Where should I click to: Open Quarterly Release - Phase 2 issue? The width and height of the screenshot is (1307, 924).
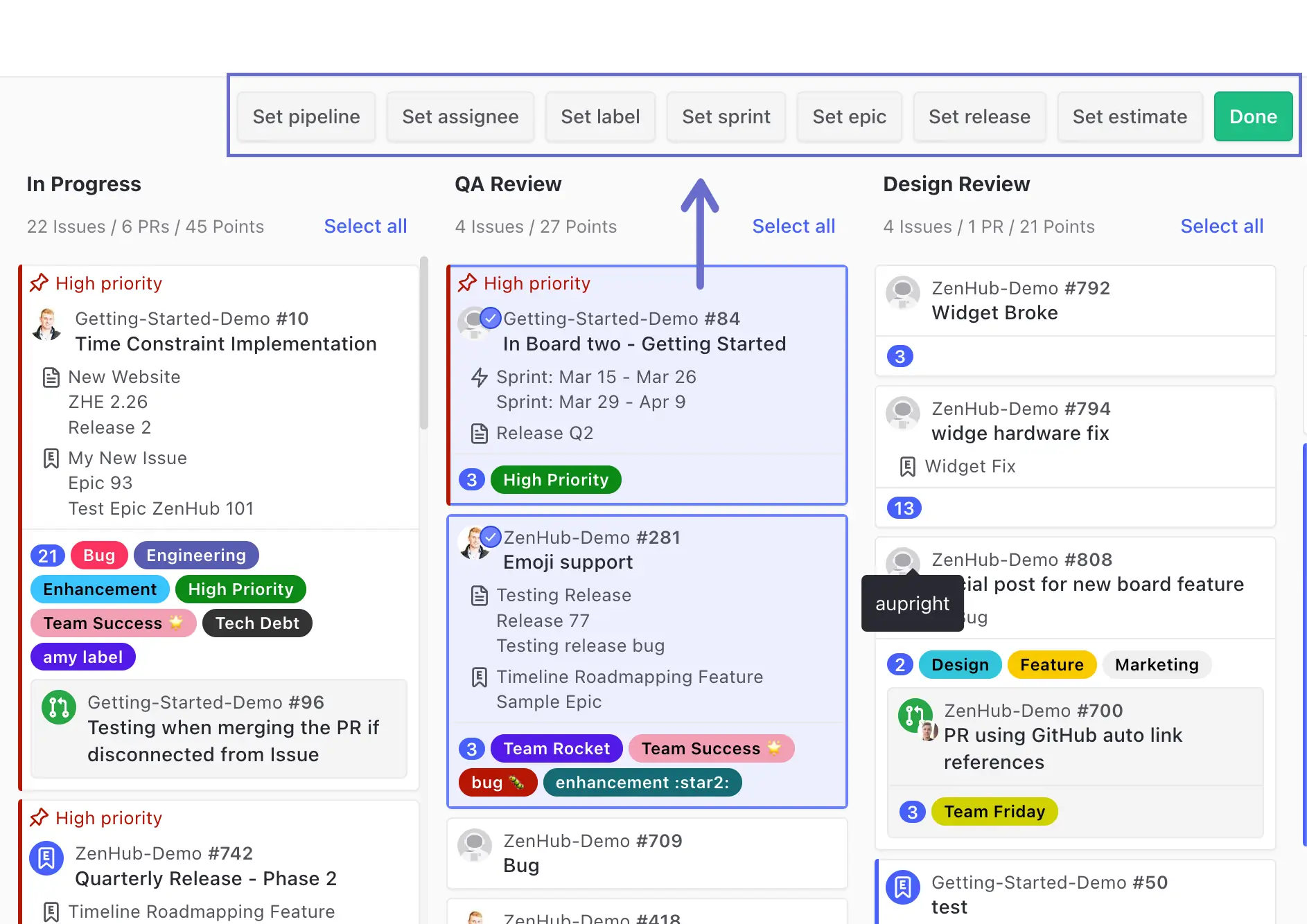coord(206,879)
